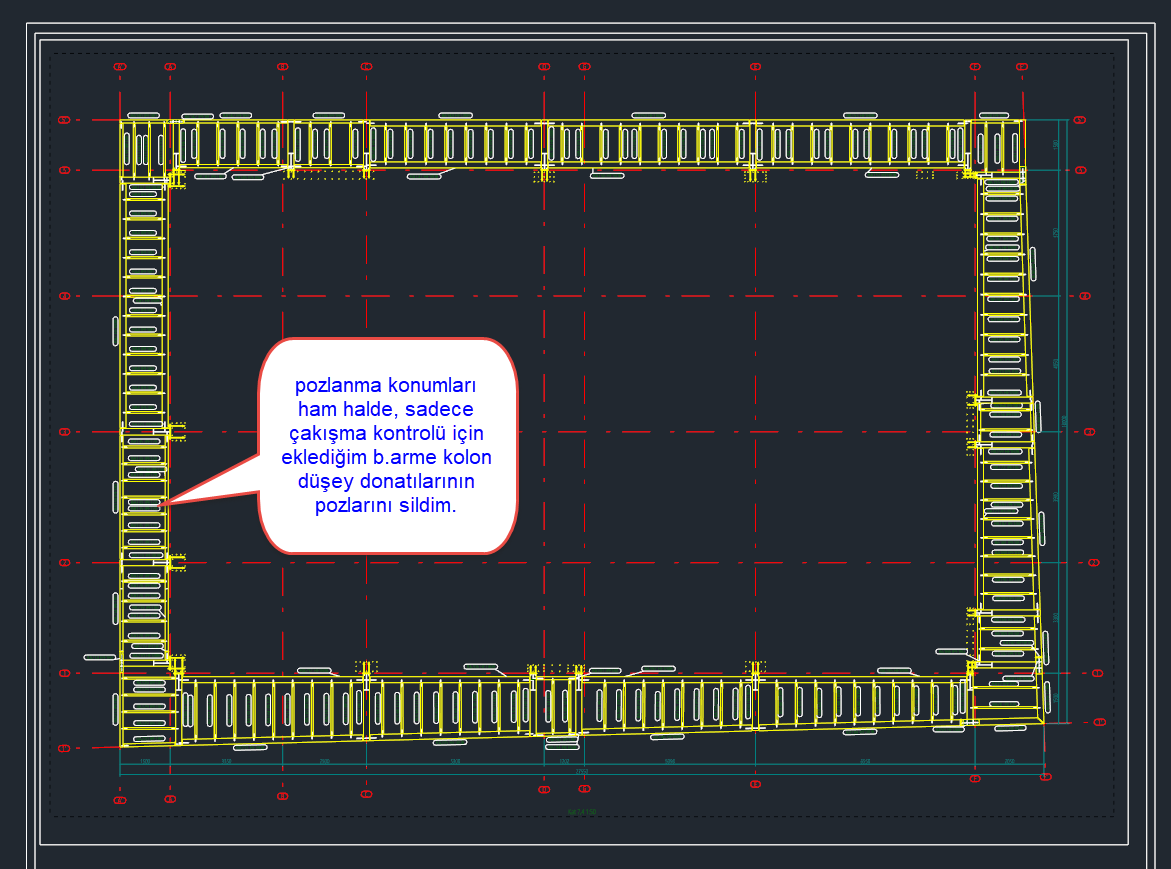The image size is (1171, 869).
Task: Pick the leftmost grid bubble in bottom row
Action: coord(120,800)
